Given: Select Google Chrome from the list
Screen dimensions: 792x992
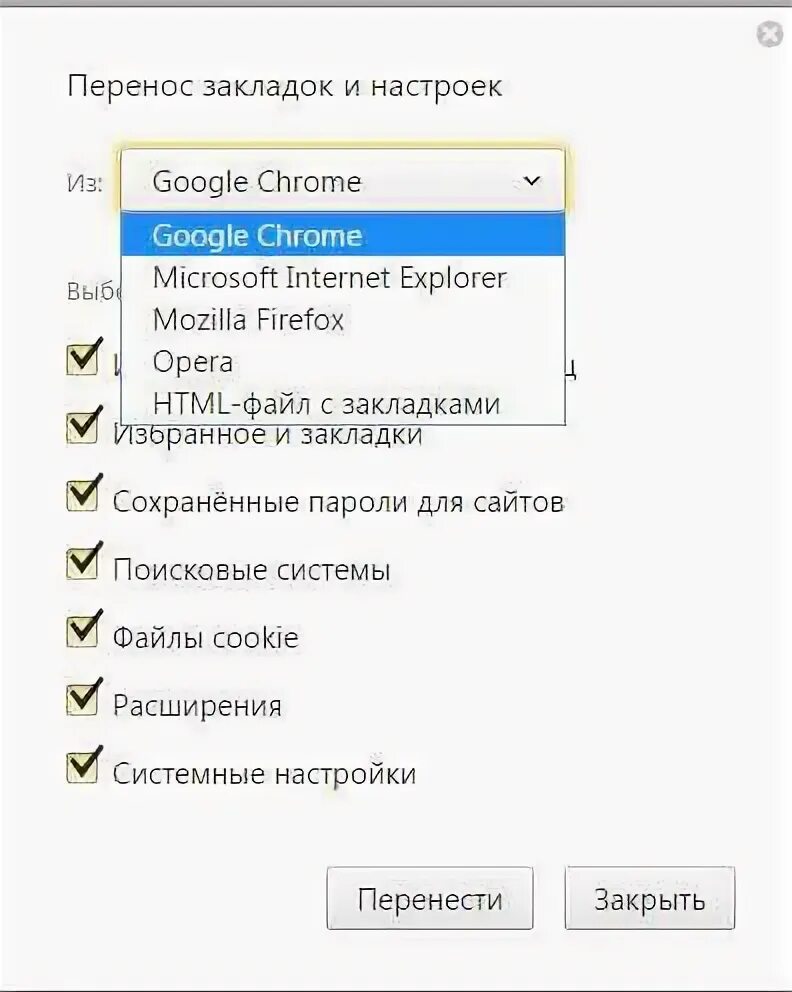Looking at the screenshot, I should coord(342,235).
